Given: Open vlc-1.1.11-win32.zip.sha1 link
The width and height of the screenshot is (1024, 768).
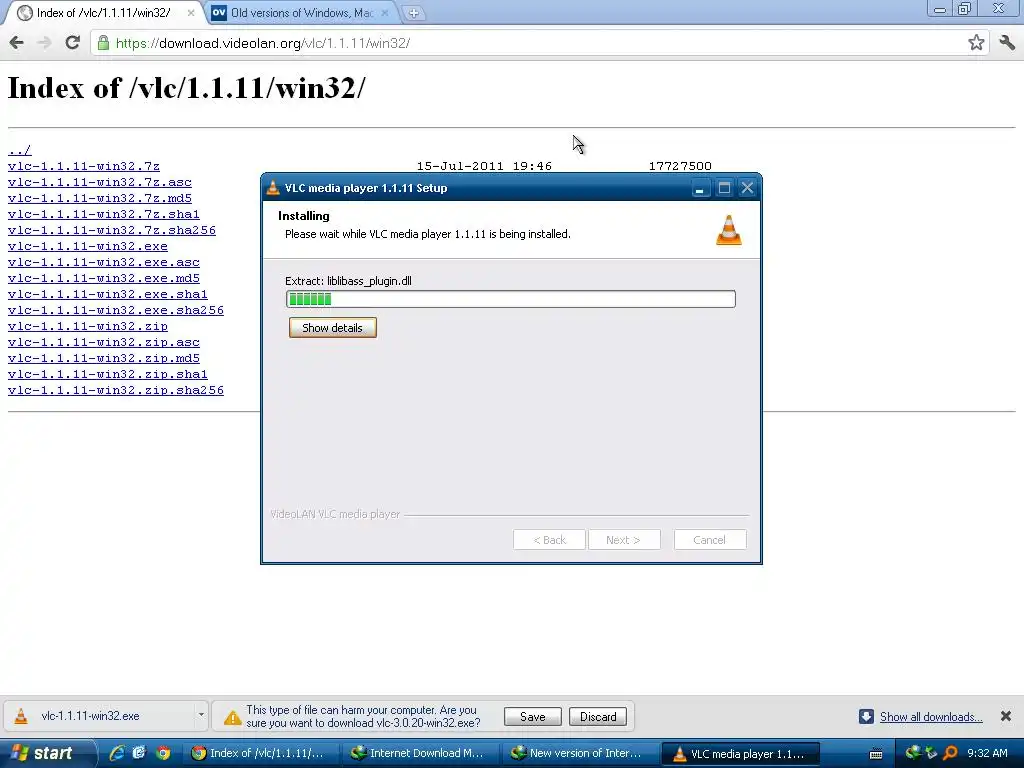Looking at the screenshot, I should point(108,374).
